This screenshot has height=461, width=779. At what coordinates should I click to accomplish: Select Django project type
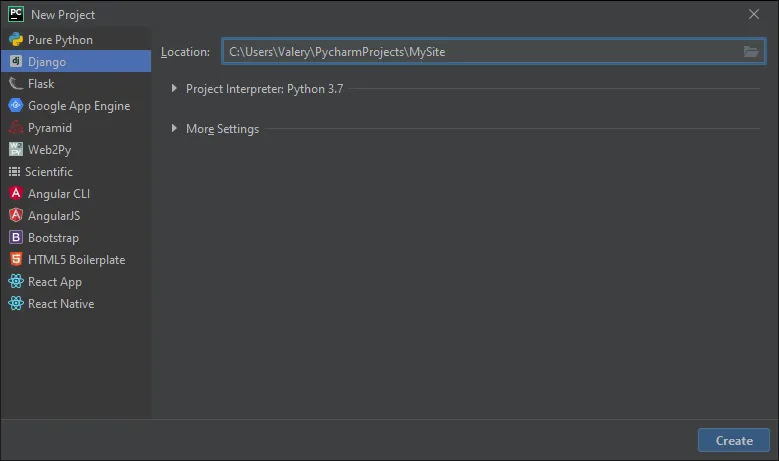point(47,62)
